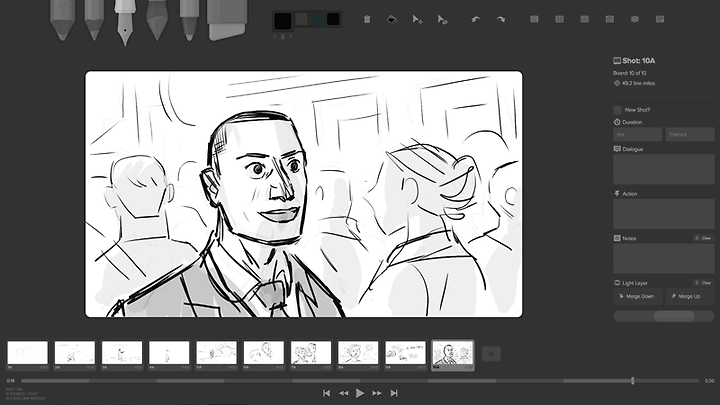Play the storyboard animatic
The image size is (720, 405).
click(360, 393)
